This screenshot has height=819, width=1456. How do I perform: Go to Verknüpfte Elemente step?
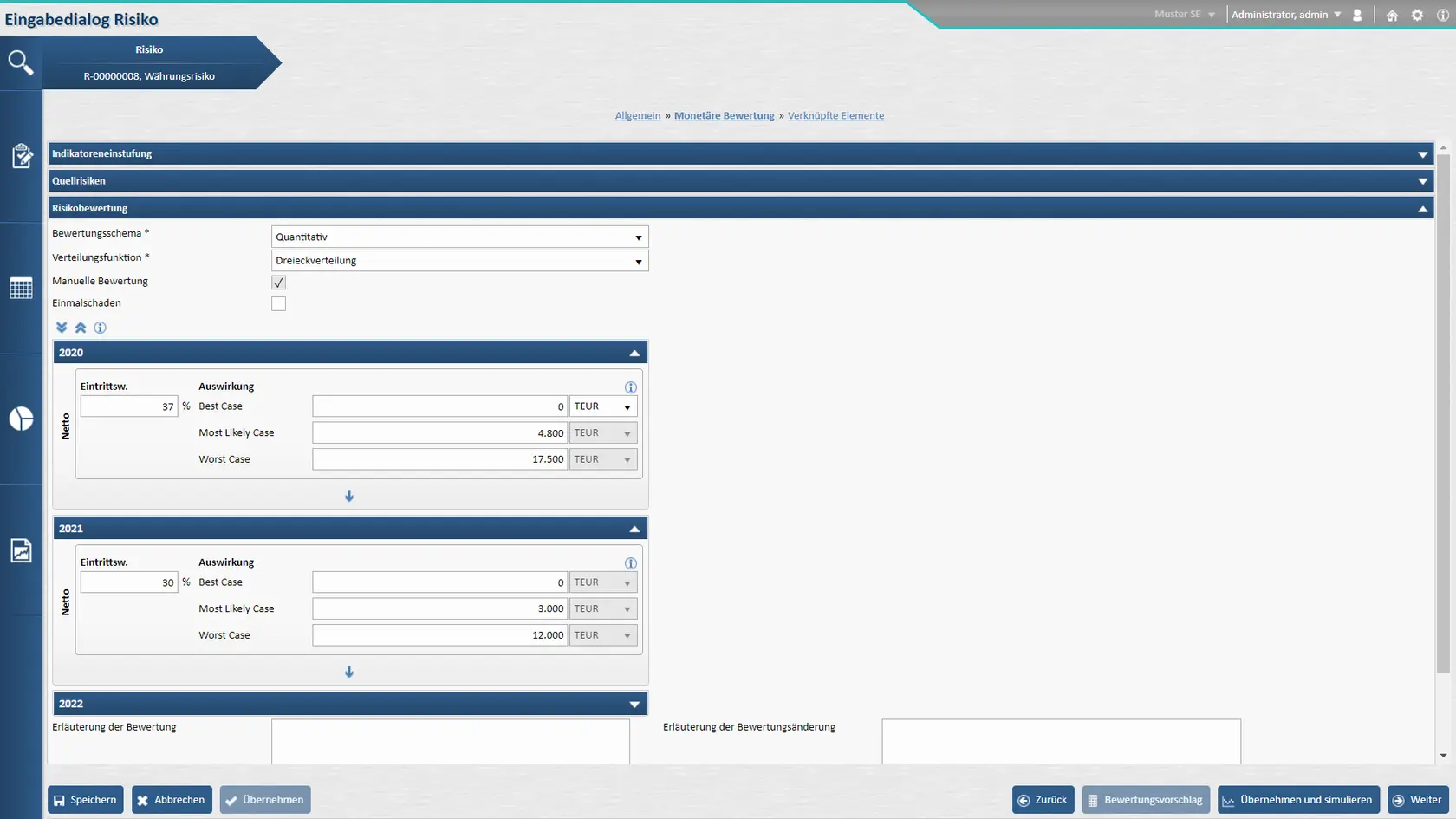(835, 116)
